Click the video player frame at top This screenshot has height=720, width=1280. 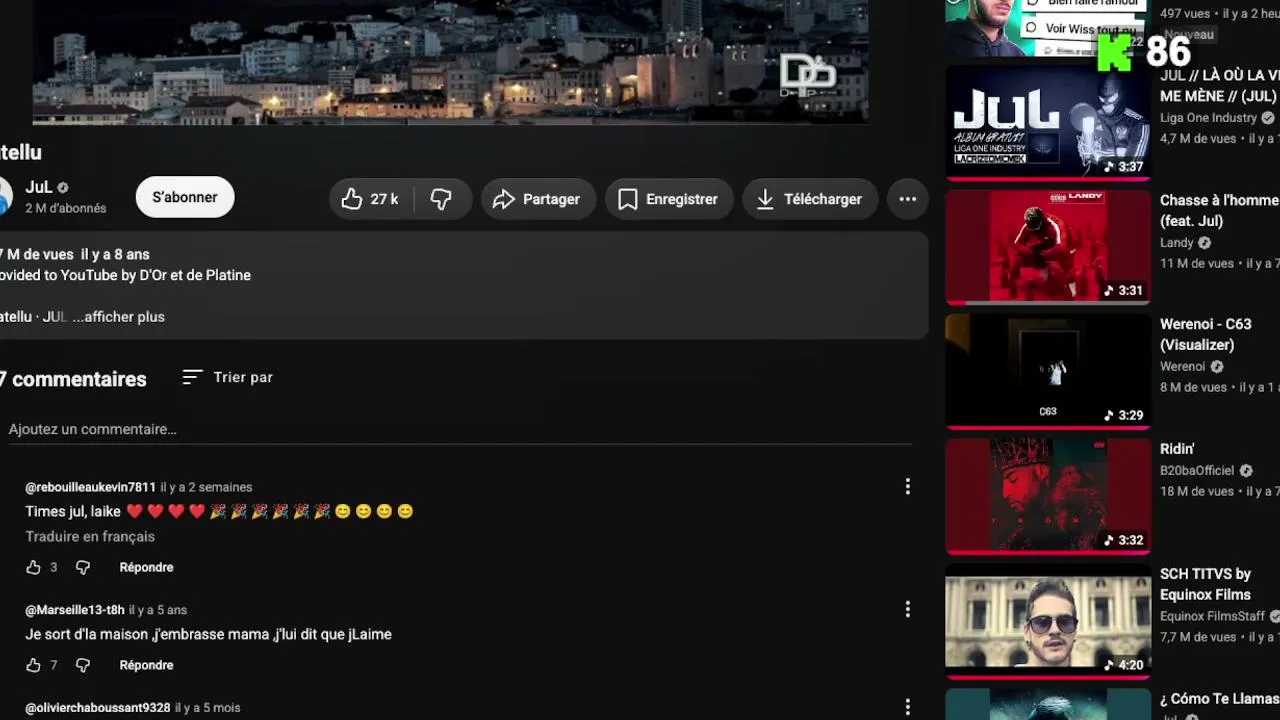point(450,62)
